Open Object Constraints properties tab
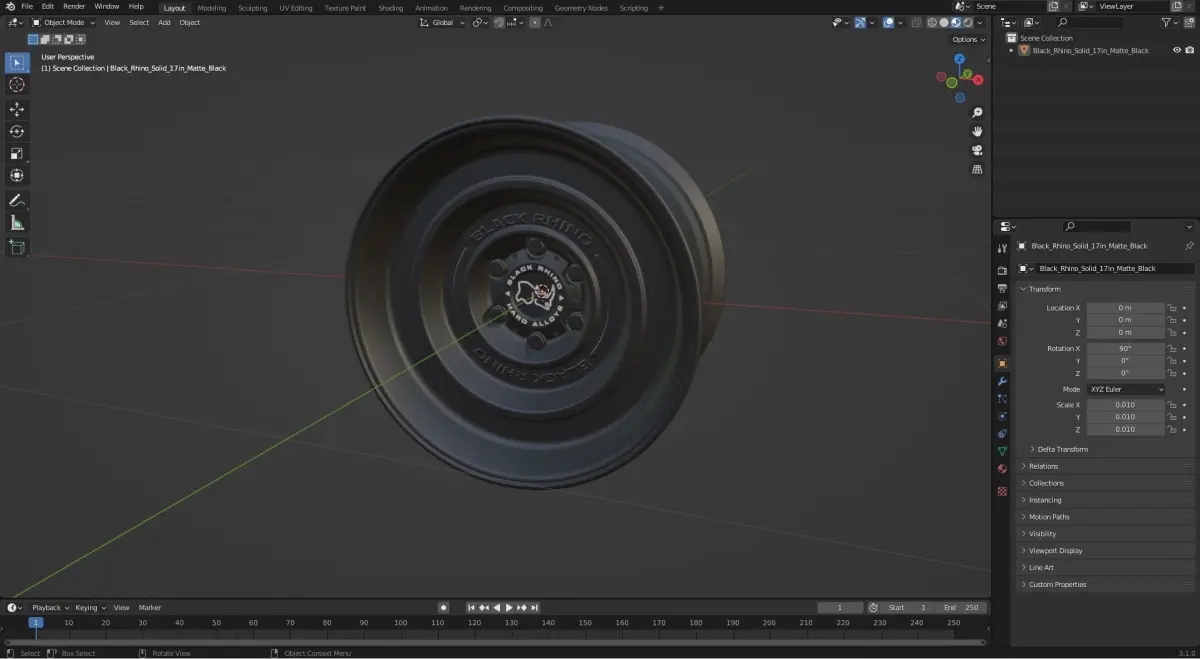This screenshot has width=1200, height=659. [1002, 434]
